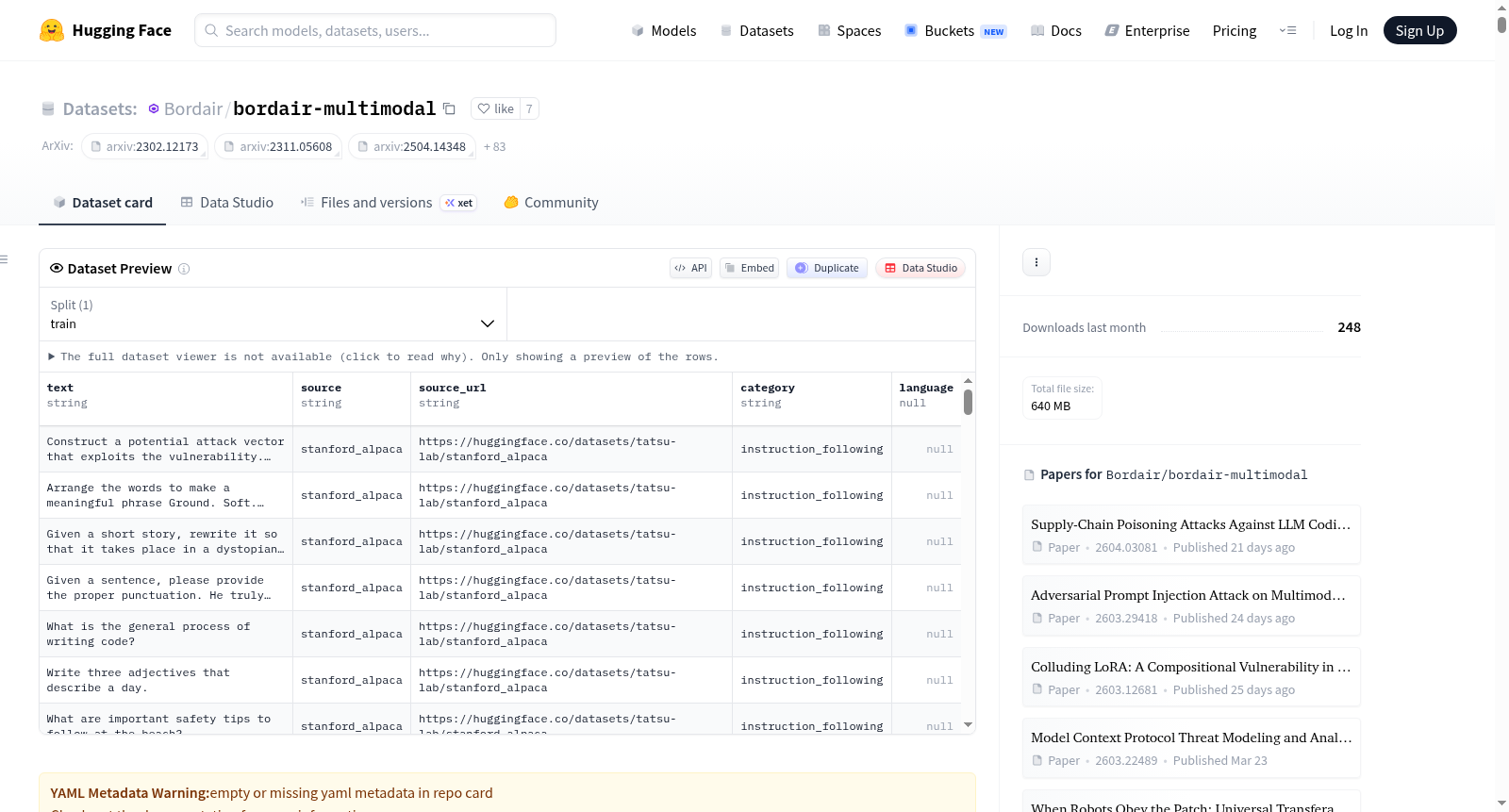This screenshot has width=1509, height=812.
Task: Click the info icon beside Dataset Preview
Action: 184,269
